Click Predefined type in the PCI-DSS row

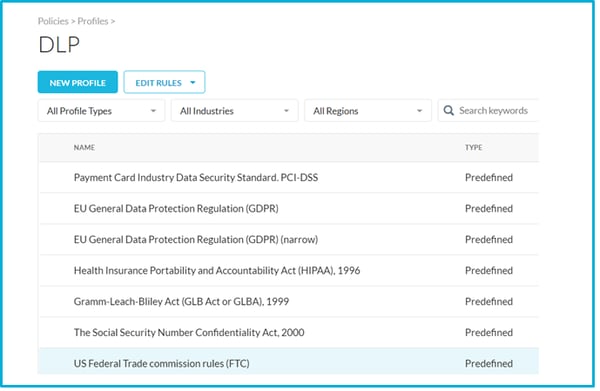point(489,178)
